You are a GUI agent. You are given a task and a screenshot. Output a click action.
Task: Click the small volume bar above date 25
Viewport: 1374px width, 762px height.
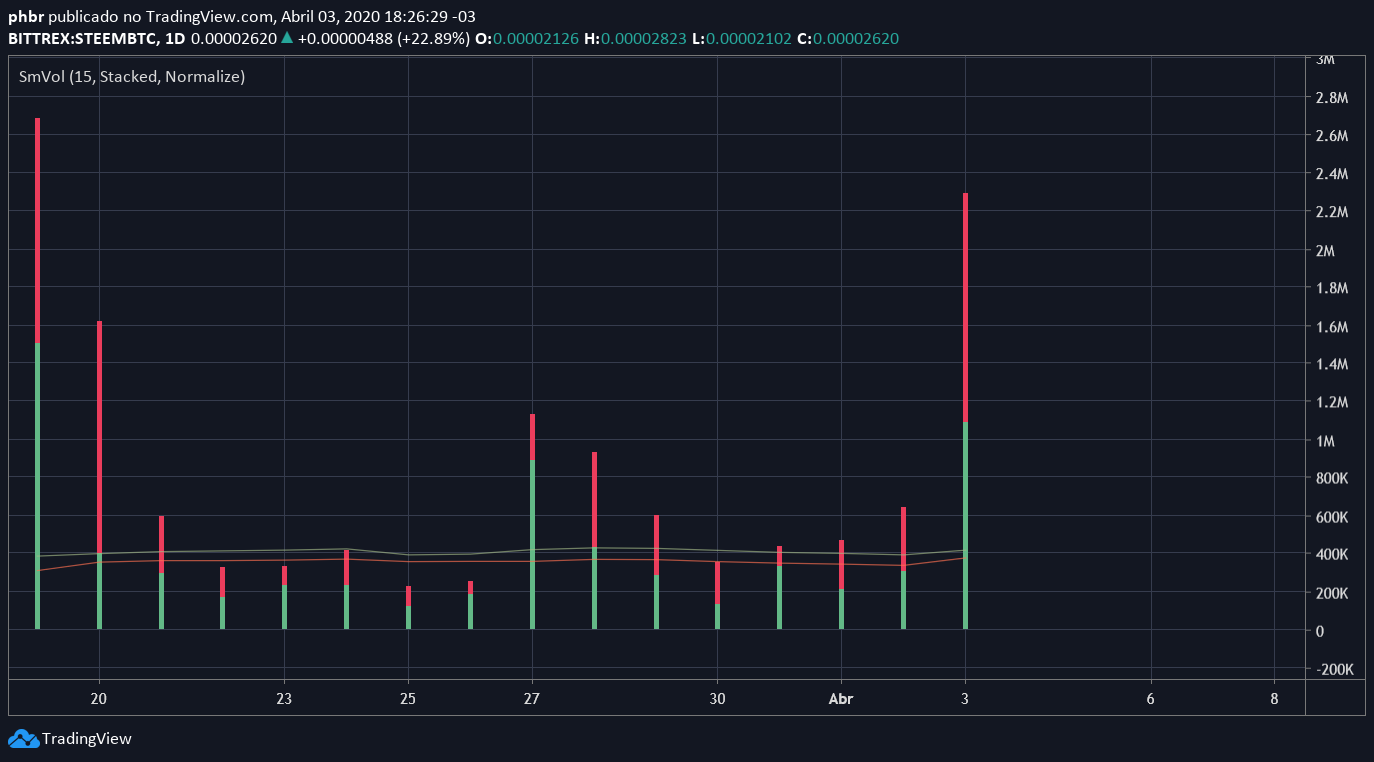(408, 607)
